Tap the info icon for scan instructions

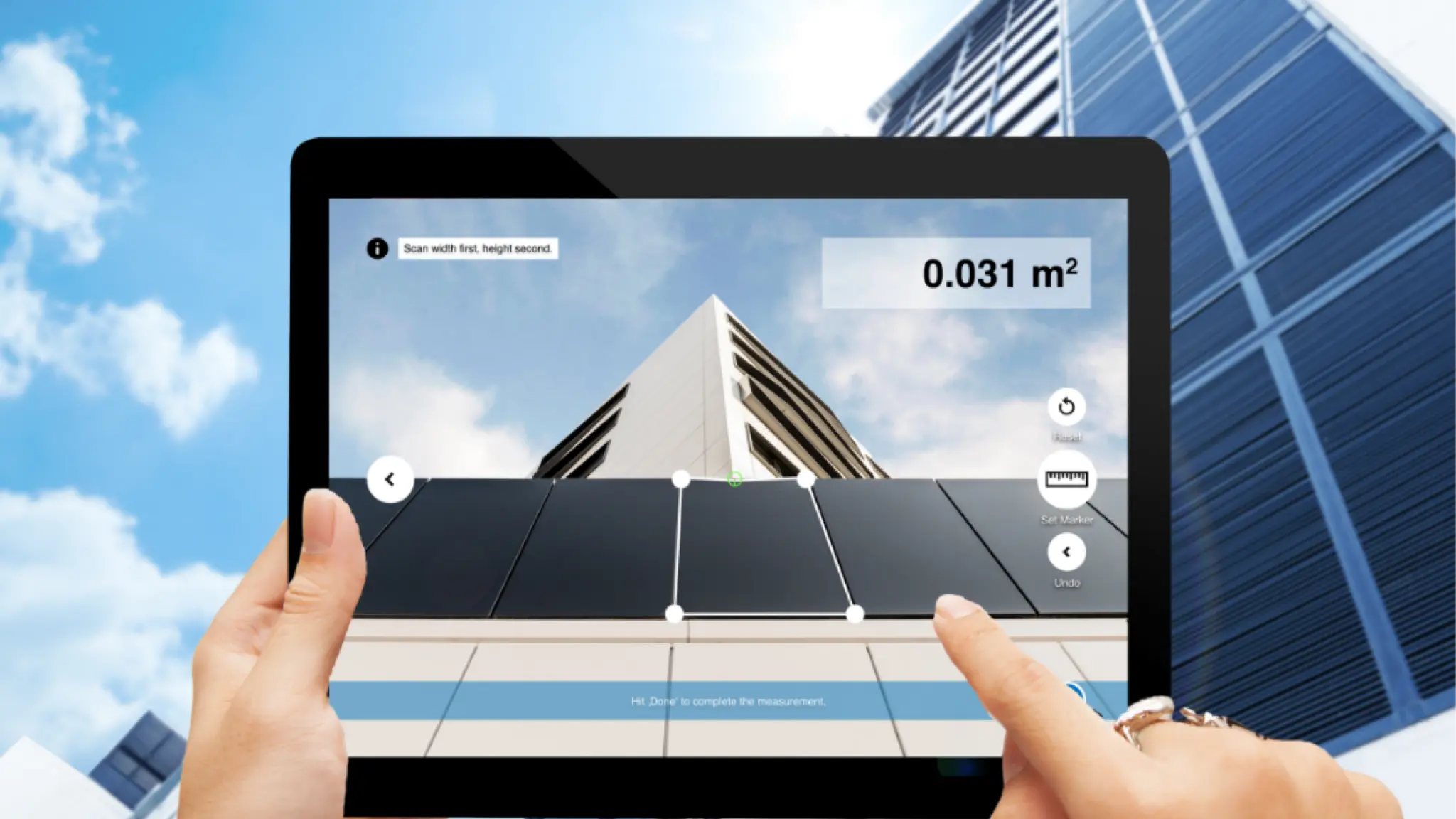coord(378,248)
